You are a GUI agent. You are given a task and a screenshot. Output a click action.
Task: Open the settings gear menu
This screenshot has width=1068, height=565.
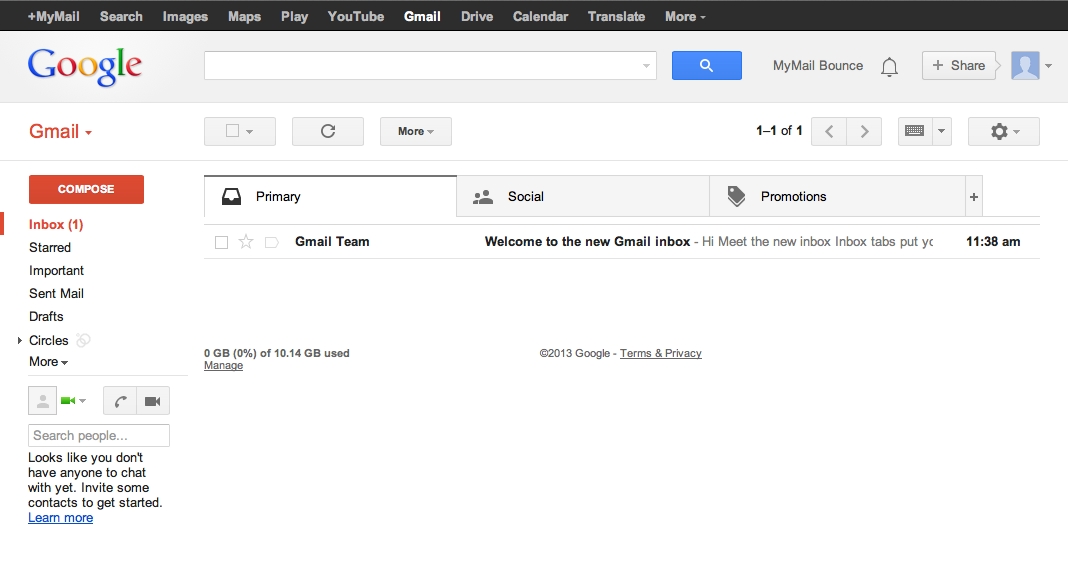click(1004, 131)
